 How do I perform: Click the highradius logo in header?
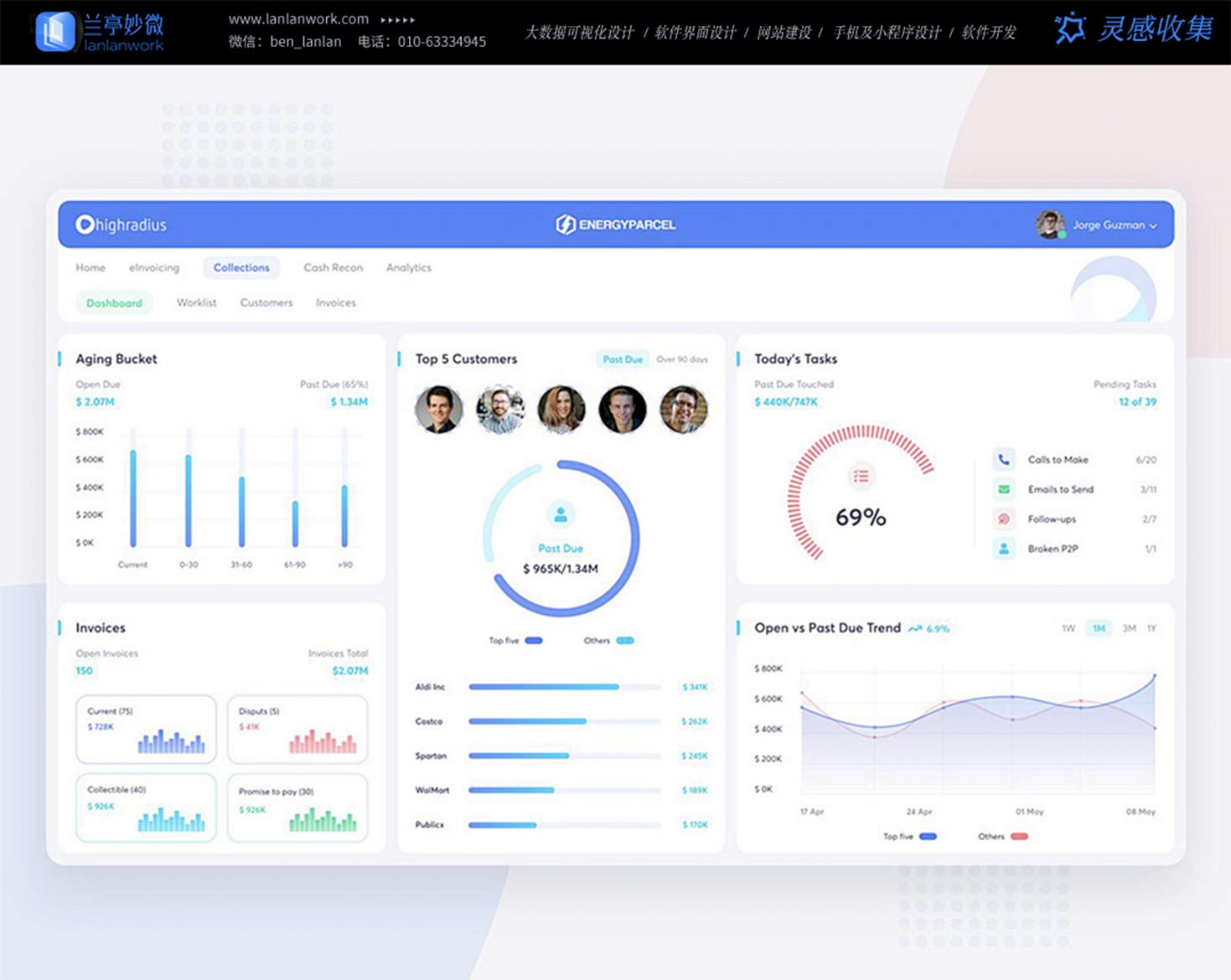(122, 224)
